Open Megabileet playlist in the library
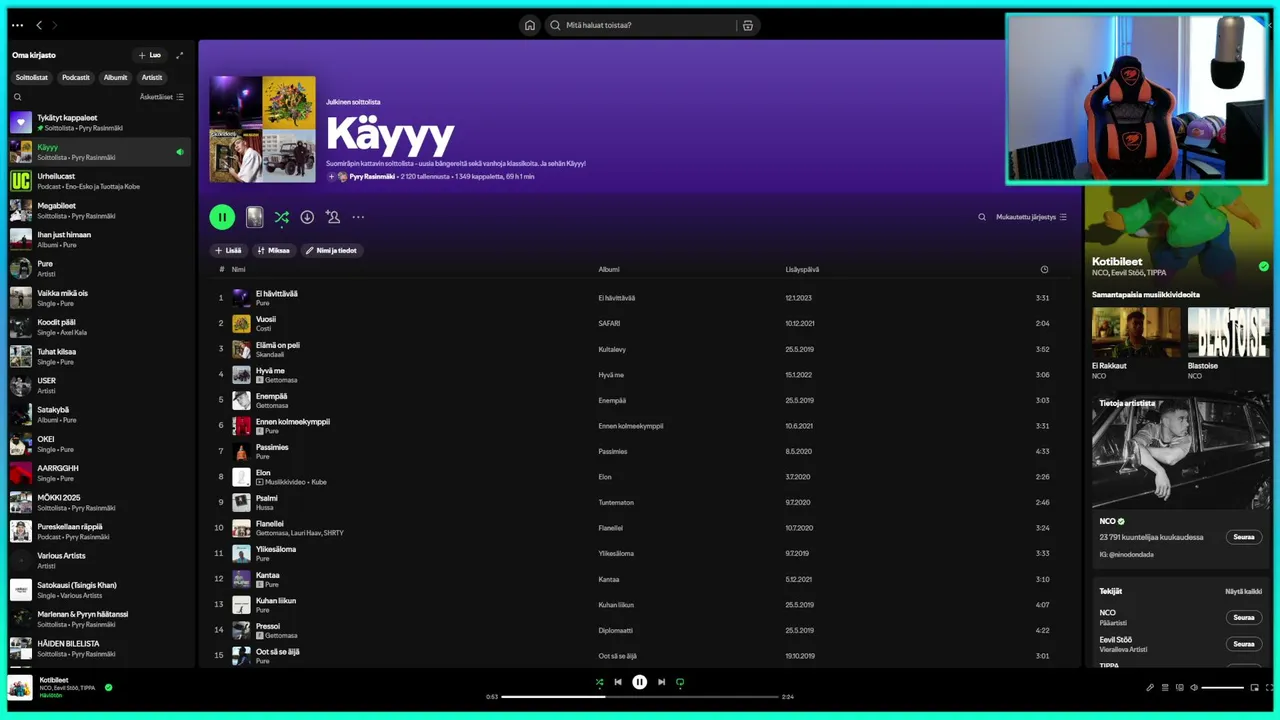Viewport: 1280px width, 720px height. tap(99, 210)
